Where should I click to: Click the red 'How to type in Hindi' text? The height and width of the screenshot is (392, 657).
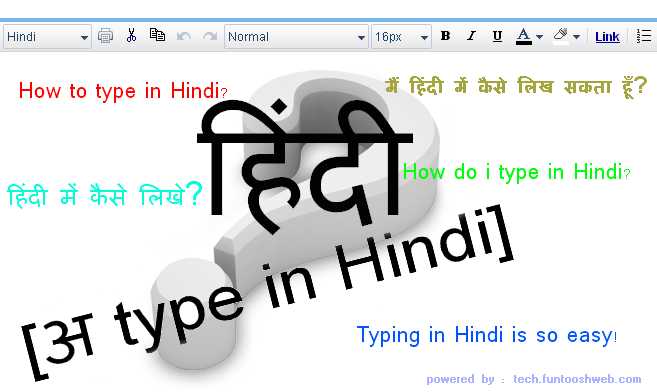(123, 91)
